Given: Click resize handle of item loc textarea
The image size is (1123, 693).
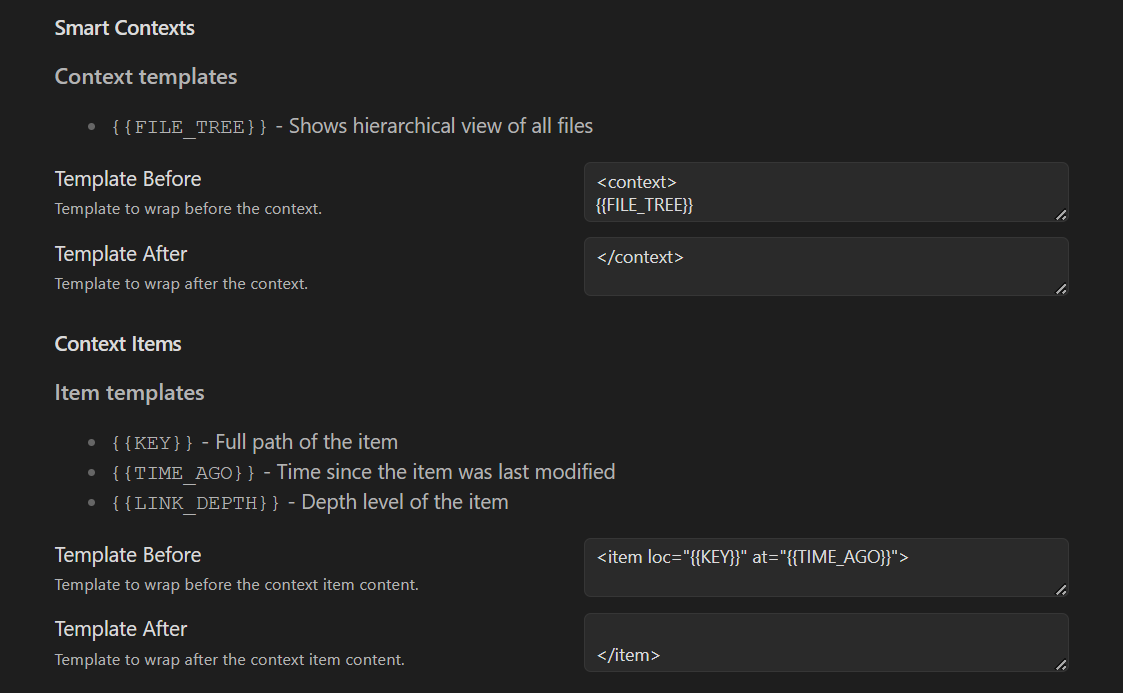Looking at the screenshot, I should coord(1061,590).
